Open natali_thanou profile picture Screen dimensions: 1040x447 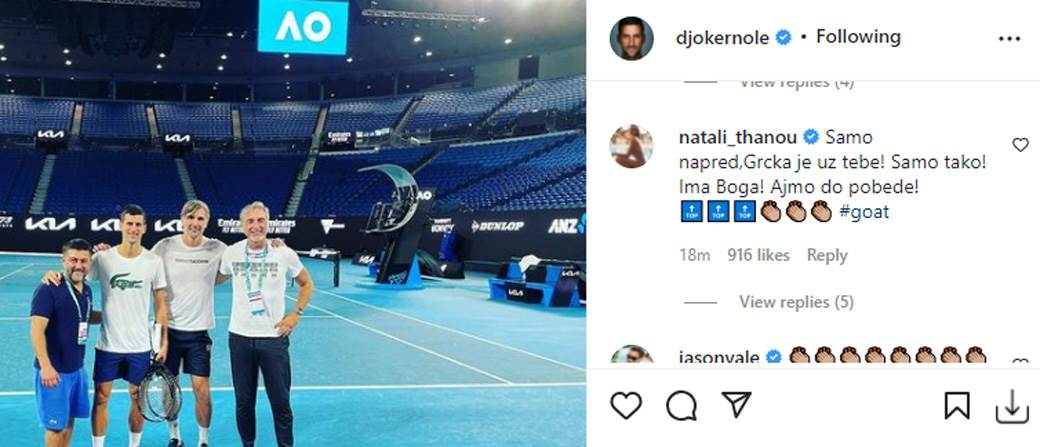(x=631, y=146)
